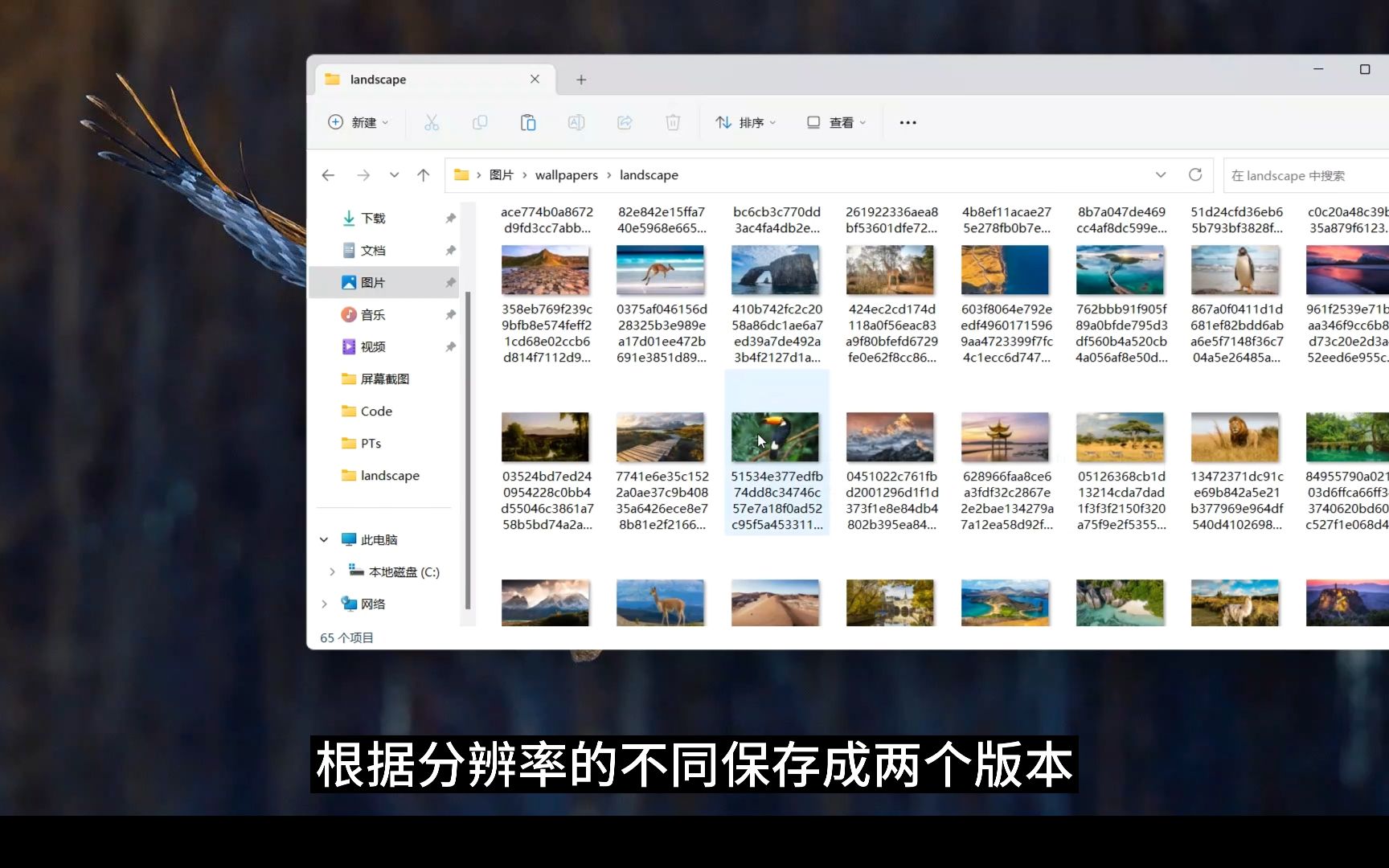Click the Paste clipboard icon

(528, 122)
